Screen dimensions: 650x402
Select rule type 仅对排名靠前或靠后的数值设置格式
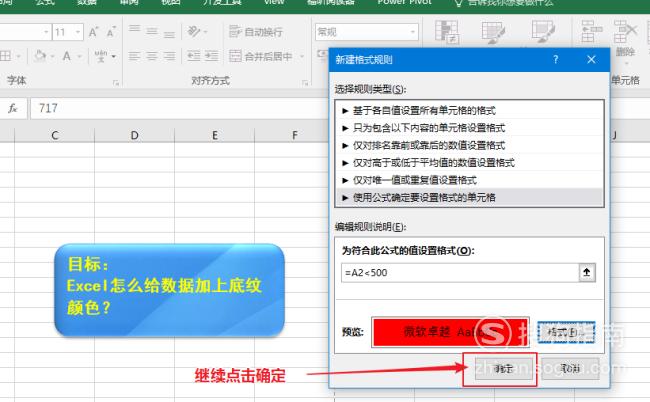click(469, 145)
